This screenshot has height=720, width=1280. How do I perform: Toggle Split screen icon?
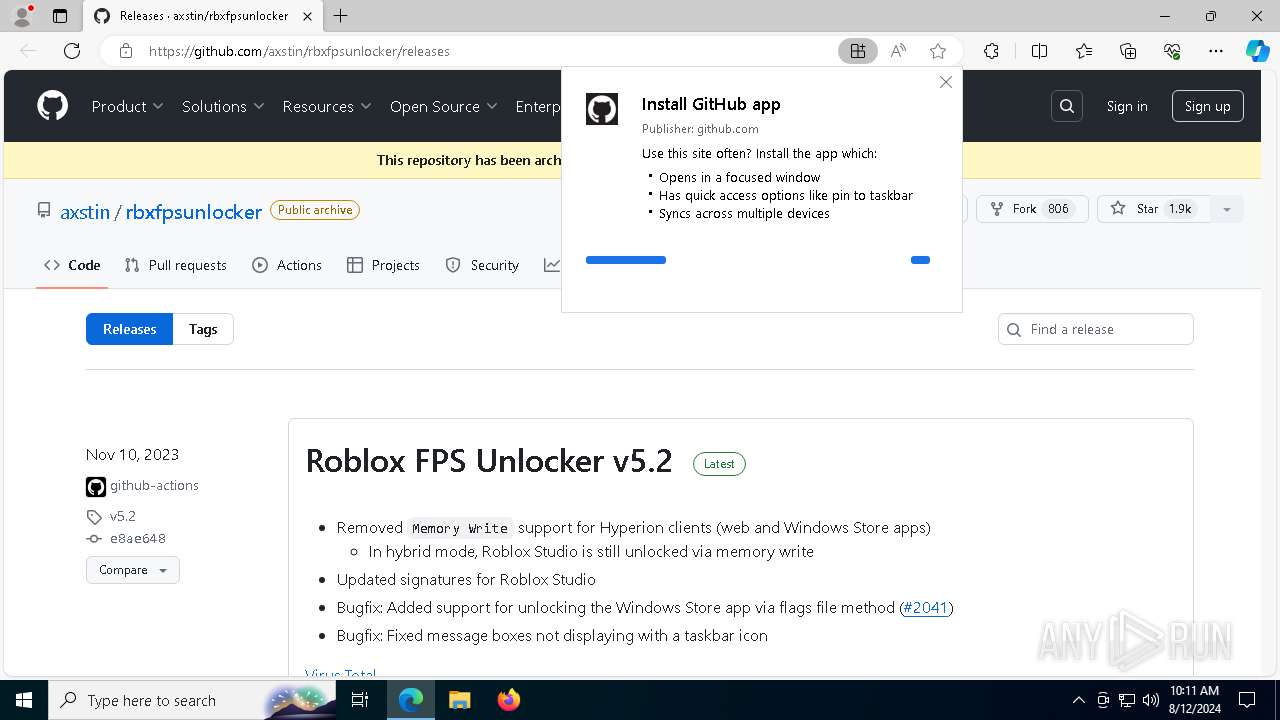(x=1039, y=51)
